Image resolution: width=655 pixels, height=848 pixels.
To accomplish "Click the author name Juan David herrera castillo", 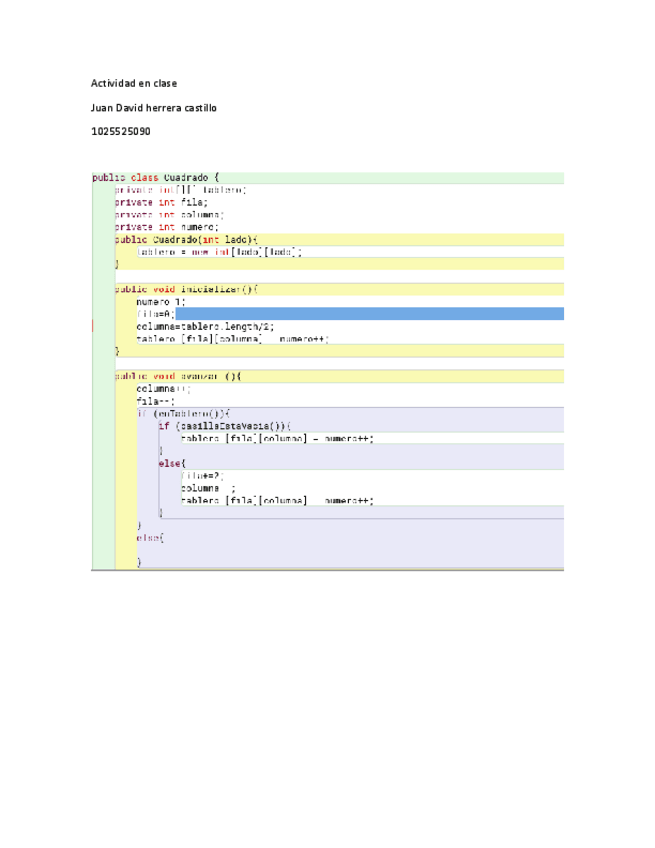I will point(153,107).
